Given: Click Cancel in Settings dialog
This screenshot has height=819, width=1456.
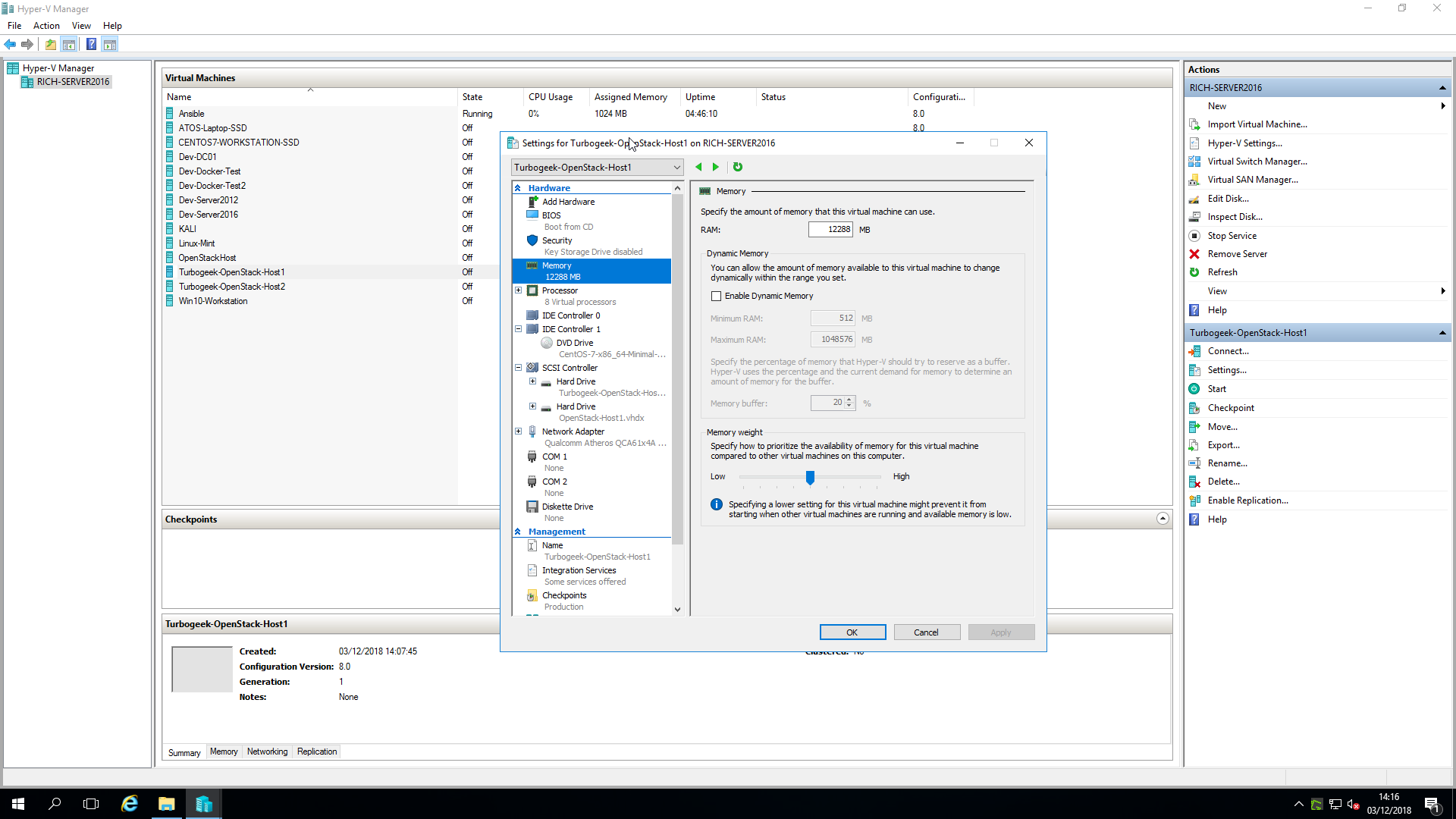Looking at the screenshot, I should tap(926, 632).
